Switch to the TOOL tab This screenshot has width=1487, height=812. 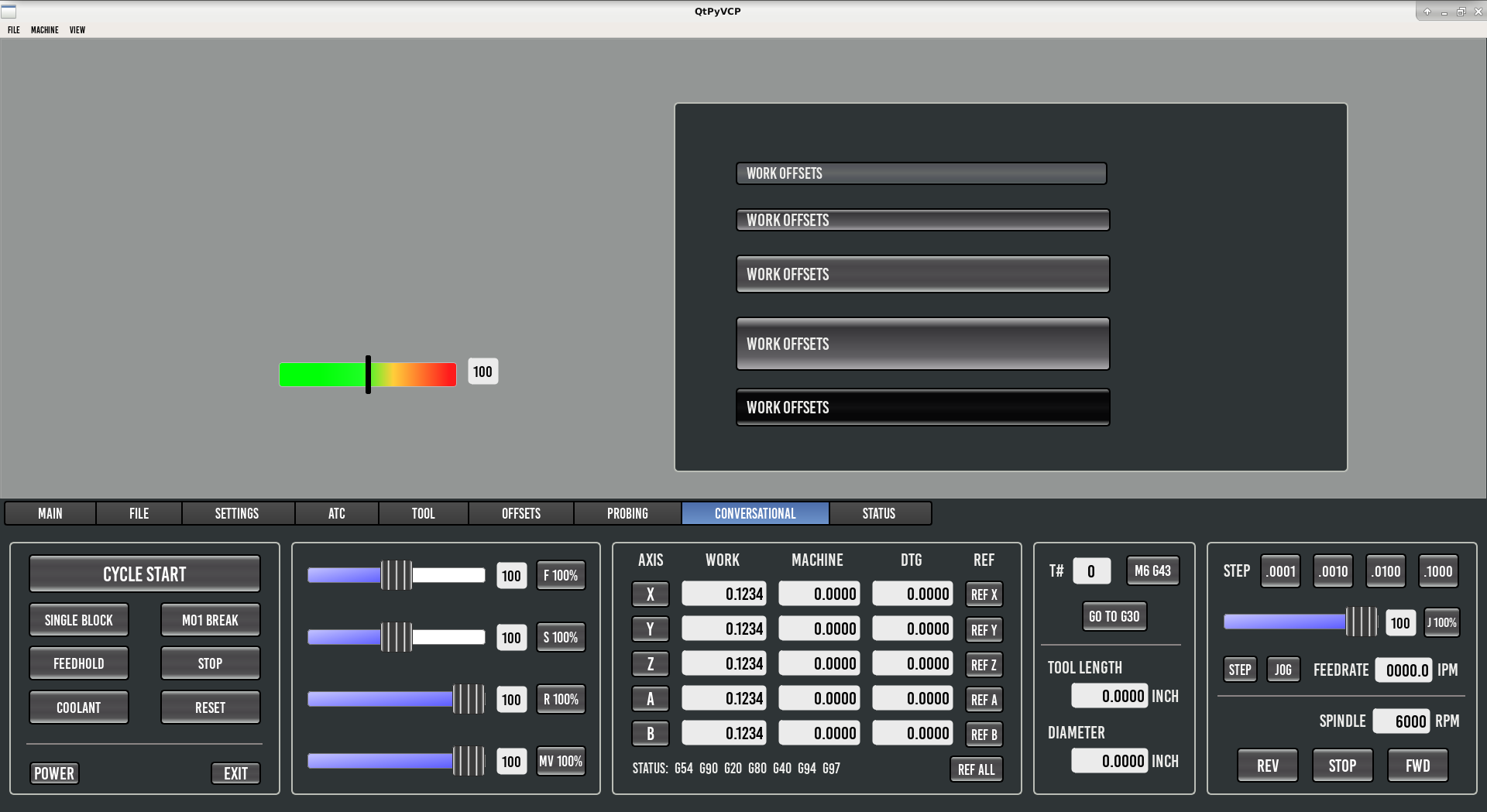(424, 513)
